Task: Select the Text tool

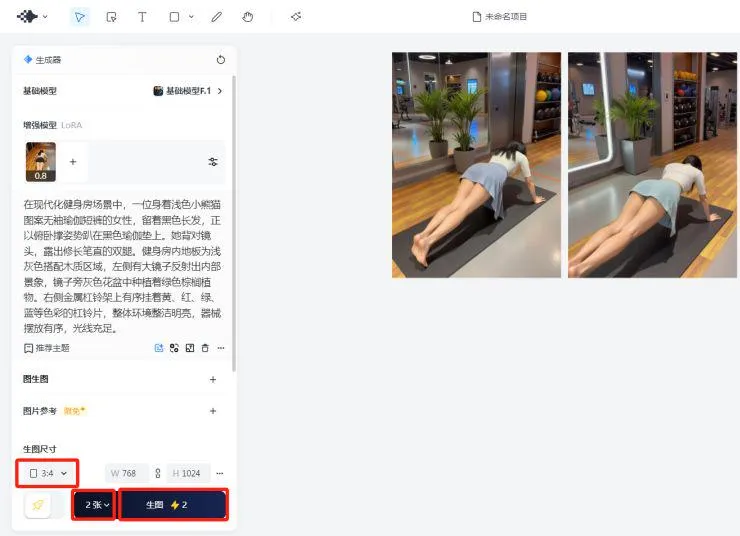Action: (x=142, y=17)
